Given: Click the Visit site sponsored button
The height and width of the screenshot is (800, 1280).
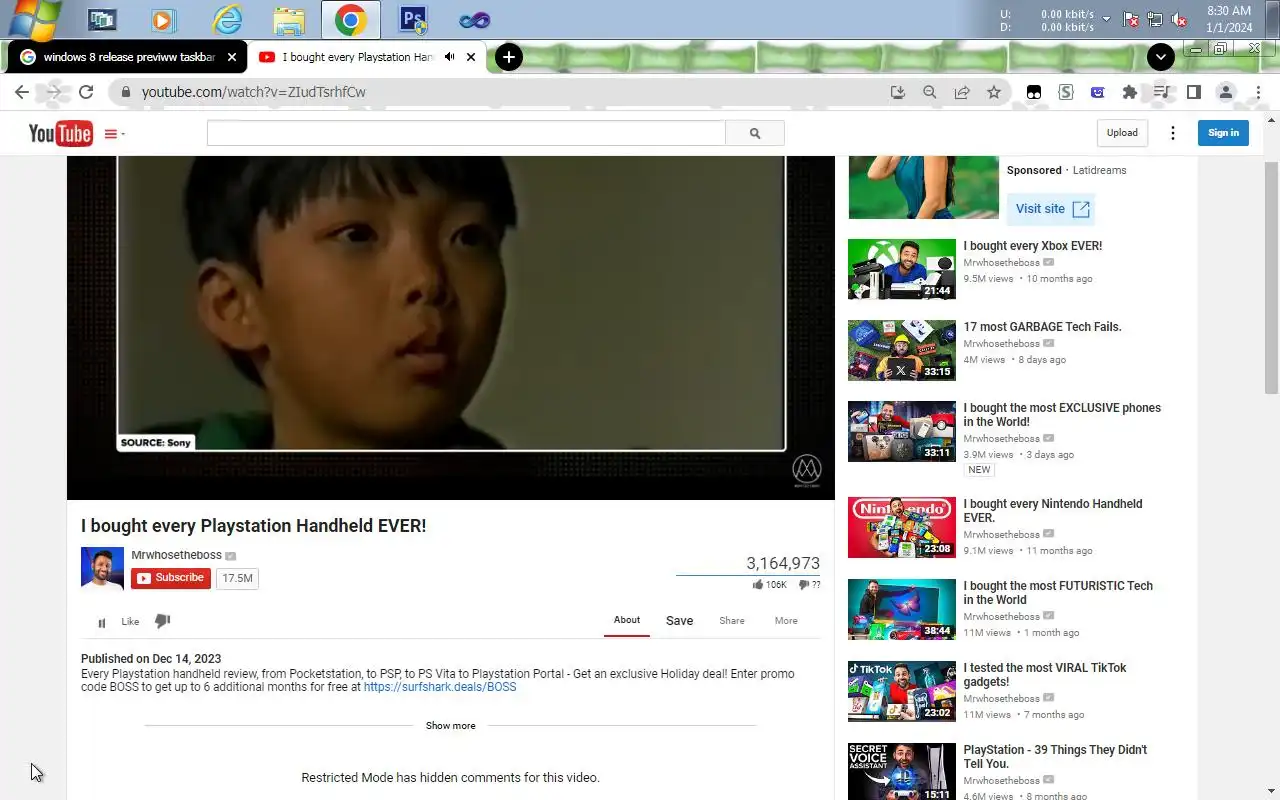Looking at the screenshot, I should (1051, 209).
